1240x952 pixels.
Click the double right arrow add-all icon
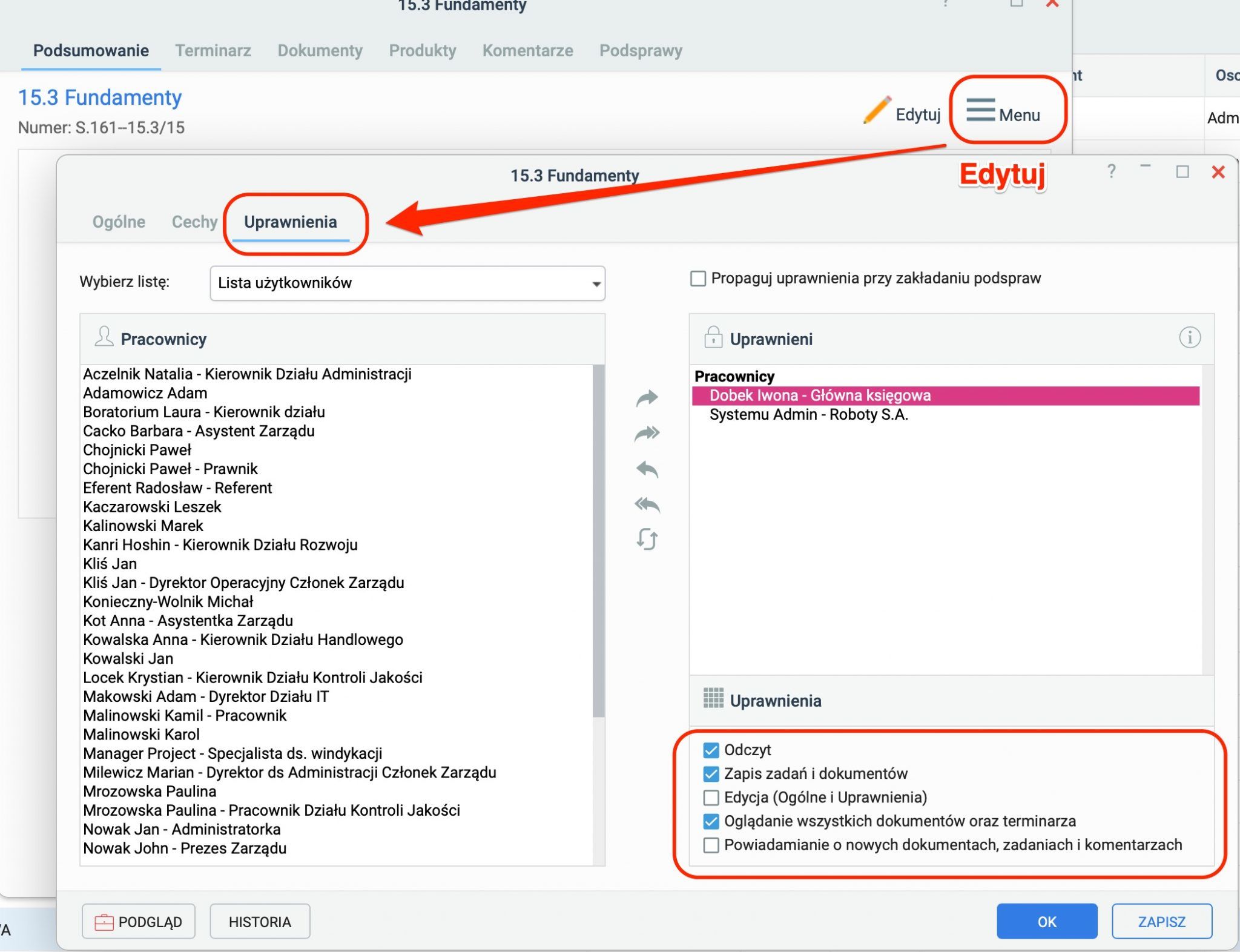pyautogui.click(x=647, y=433)
